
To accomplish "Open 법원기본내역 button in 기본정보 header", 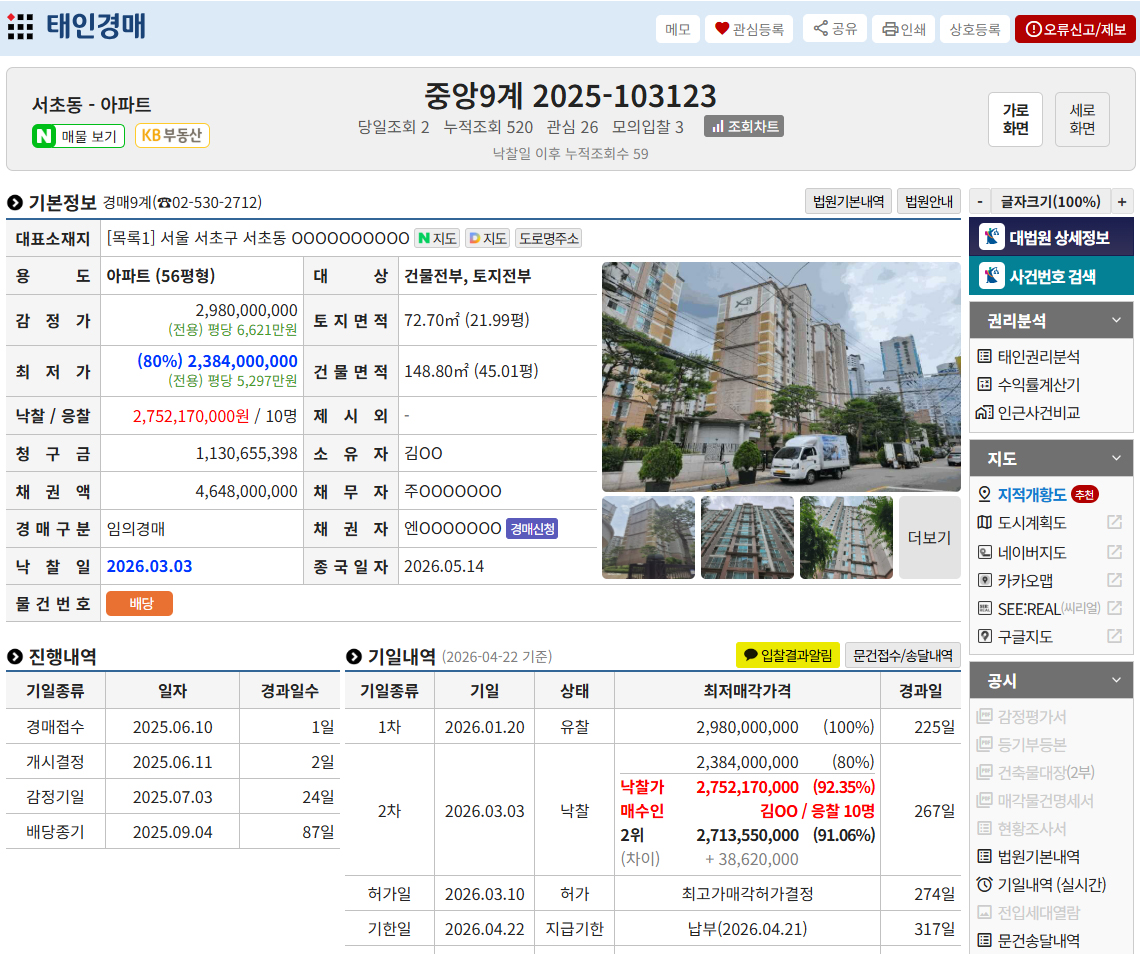I will [848, 201].
